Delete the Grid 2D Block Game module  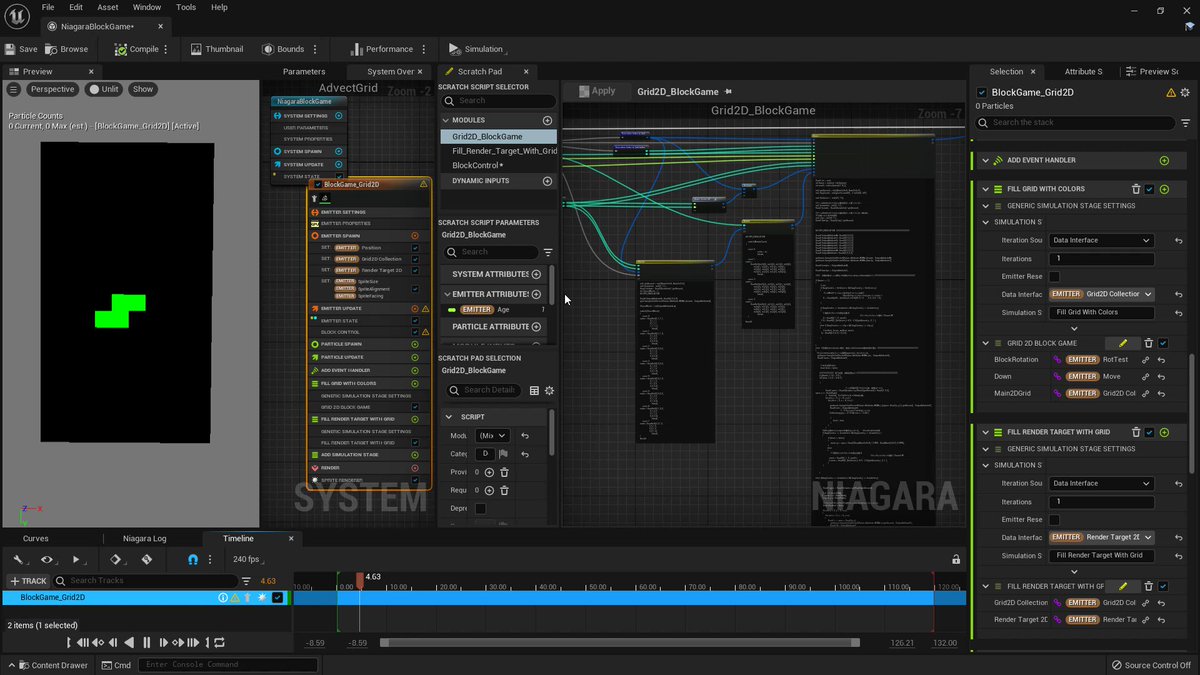1149,343
